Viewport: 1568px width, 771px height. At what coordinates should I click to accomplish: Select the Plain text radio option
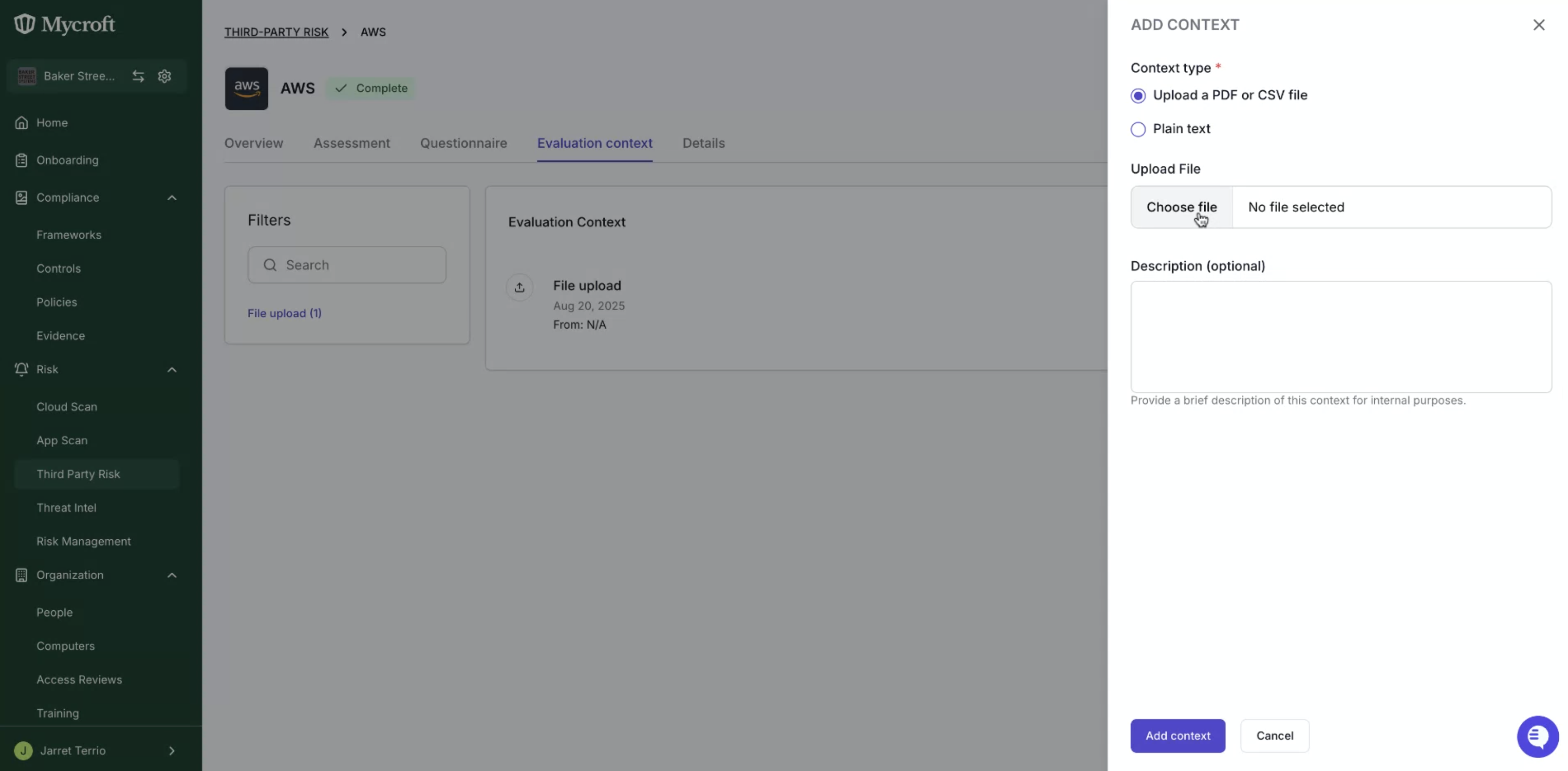(1138, 129)
